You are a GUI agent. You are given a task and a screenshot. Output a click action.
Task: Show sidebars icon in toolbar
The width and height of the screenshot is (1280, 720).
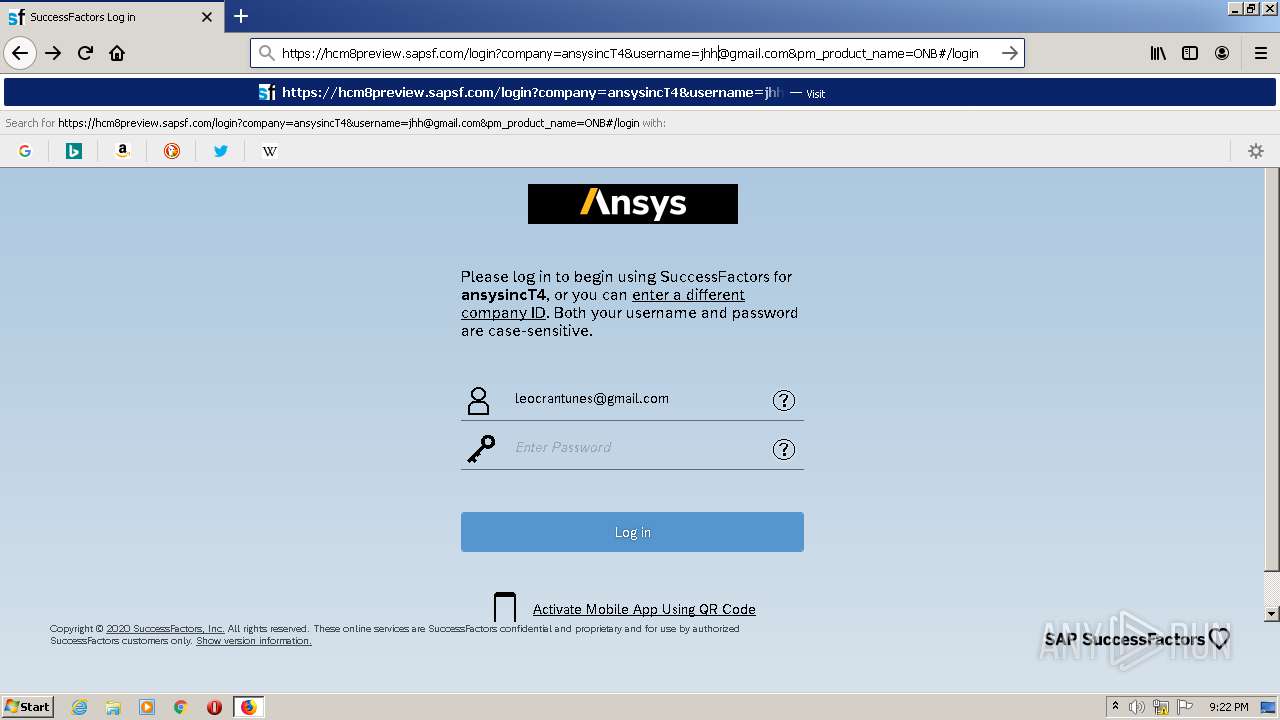click(x=1190, y=53)
